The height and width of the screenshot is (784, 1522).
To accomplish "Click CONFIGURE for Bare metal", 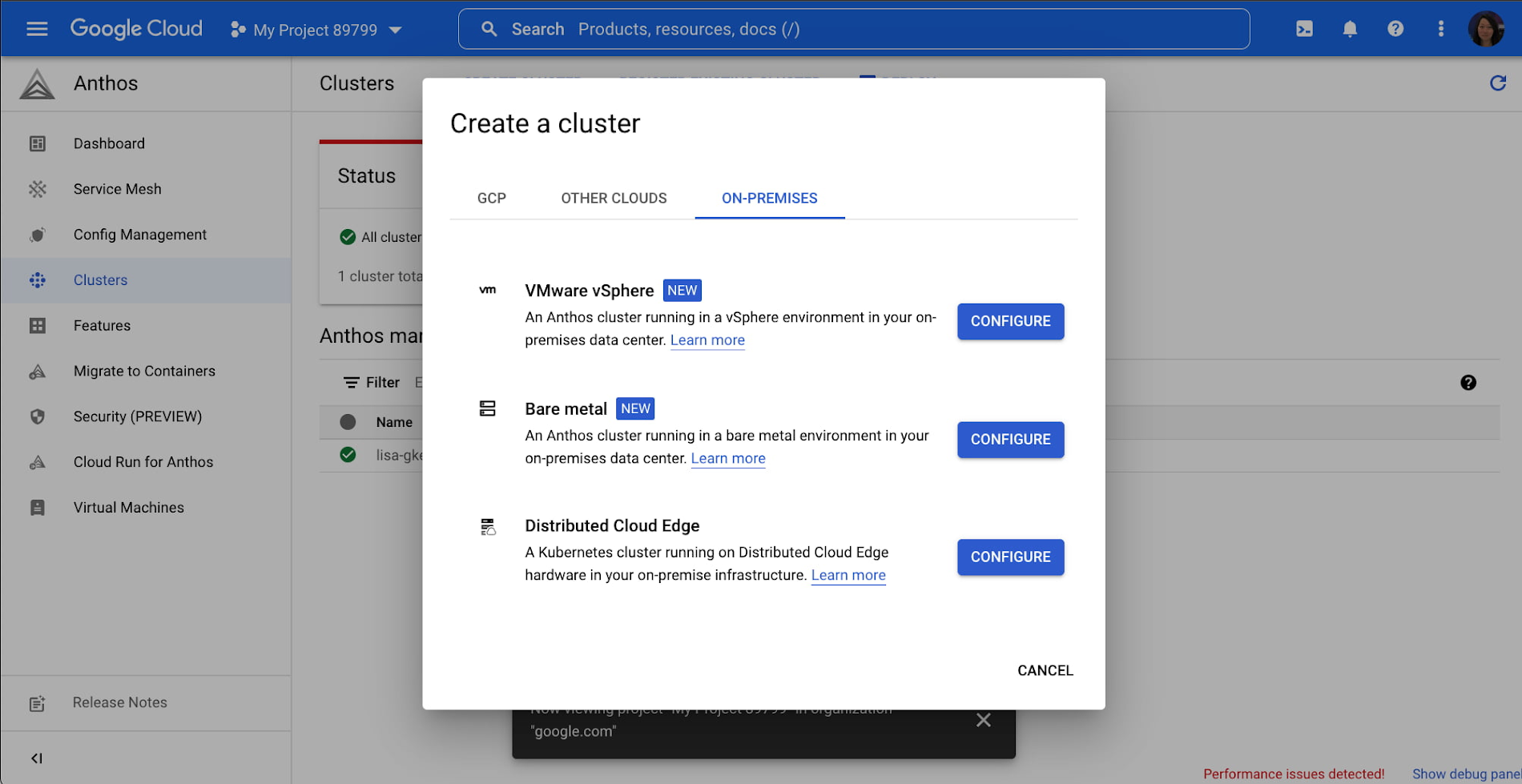I will click(1010, 440).
